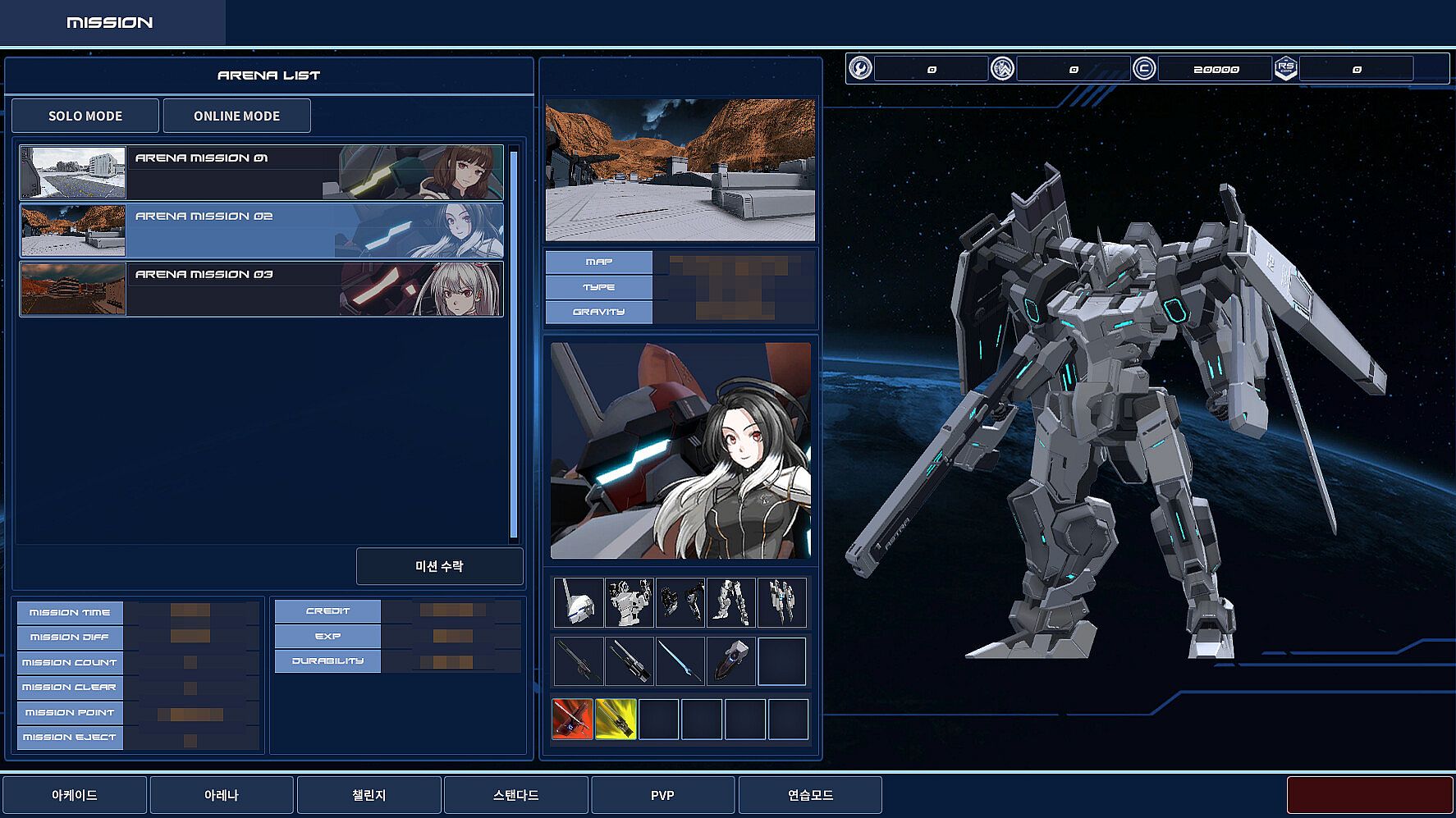Click the triangle emblem currency icon
Screen dimensions: 1456x818
pyautogui.click(x=1002, y=68)
